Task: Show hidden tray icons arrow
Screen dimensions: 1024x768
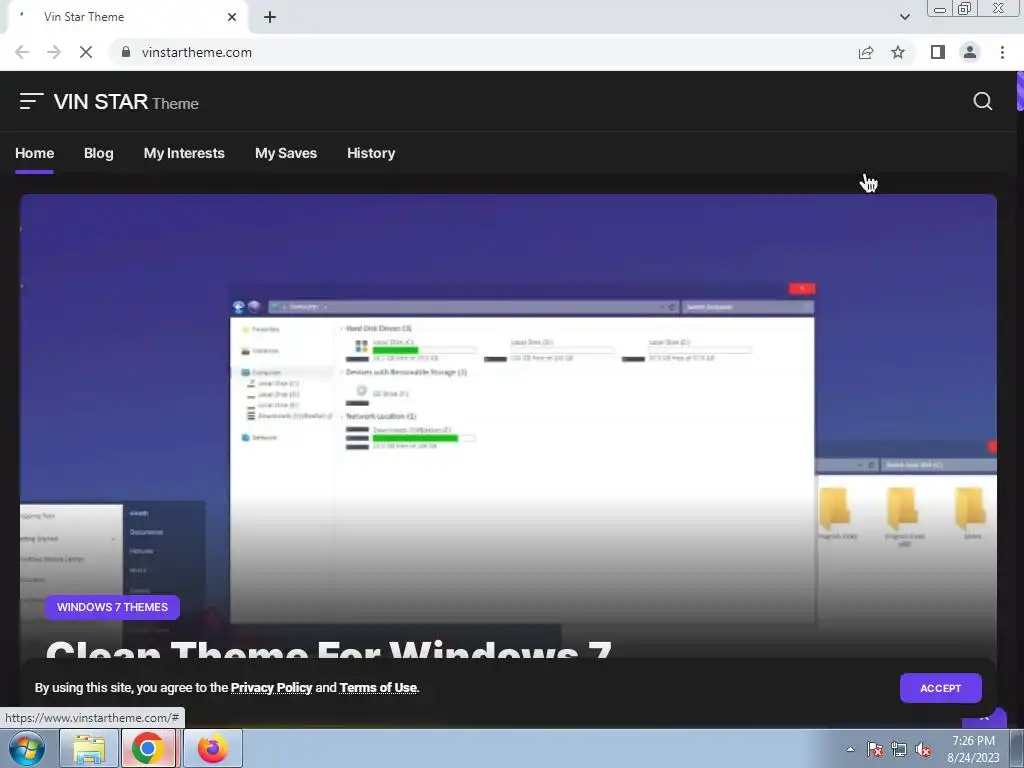Action: [x=850, y=749]
